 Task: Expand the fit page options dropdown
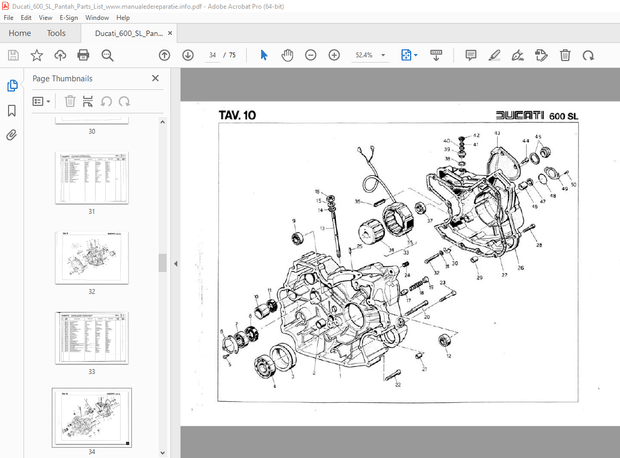point(416,55)
